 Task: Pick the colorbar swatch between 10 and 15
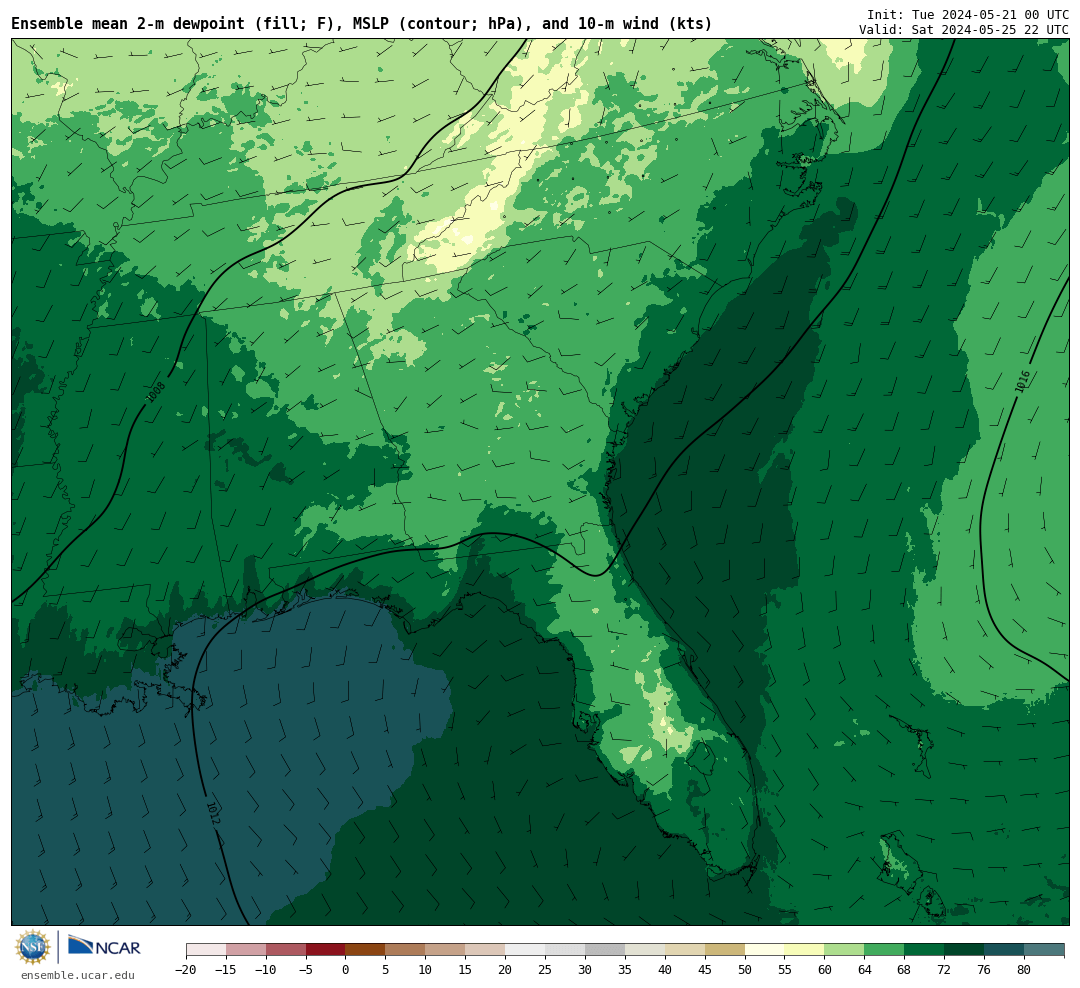pyautogui.click(x=446, y=950)
